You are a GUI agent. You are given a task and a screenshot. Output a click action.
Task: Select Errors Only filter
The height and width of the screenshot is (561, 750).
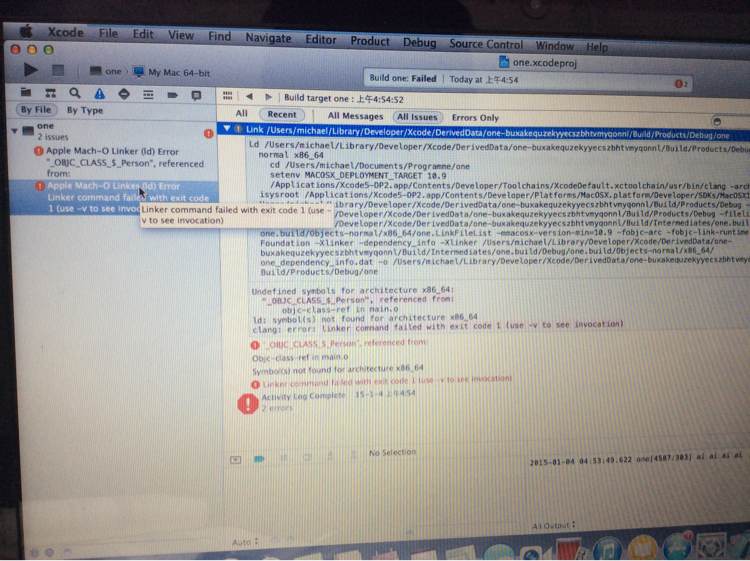[x=475, y=118]
